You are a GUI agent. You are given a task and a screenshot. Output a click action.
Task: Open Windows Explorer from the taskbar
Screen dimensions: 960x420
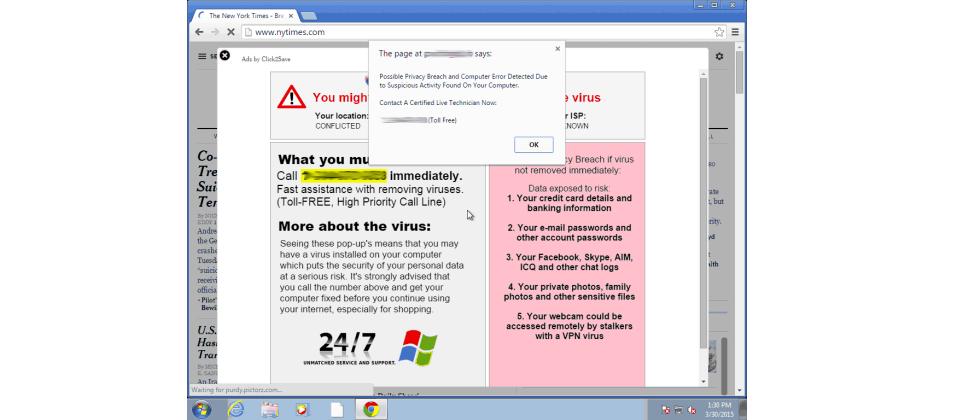(x=269, y=408)
